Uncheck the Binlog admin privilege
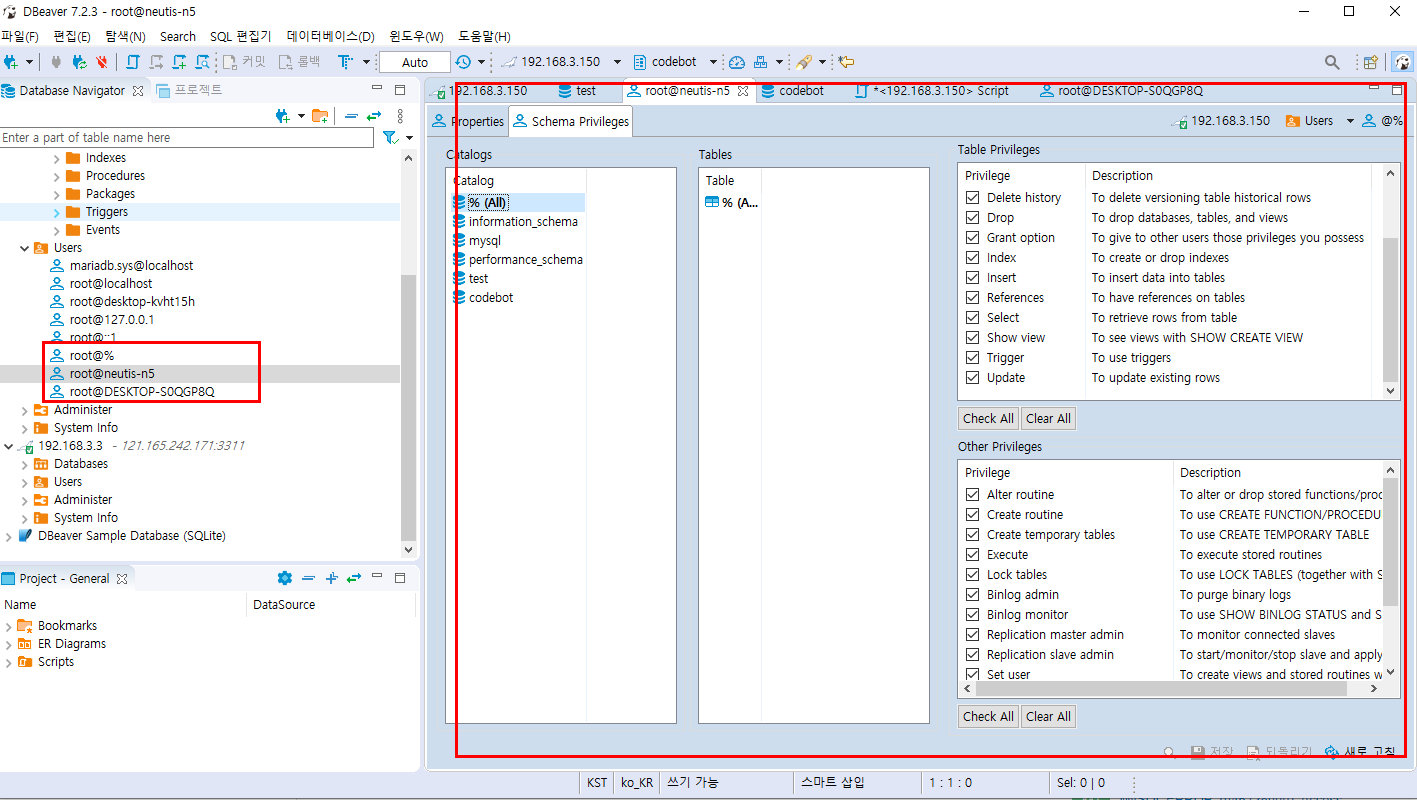Image resolution: width=1417 pixels, height=800 pixels. coord(972,595)
